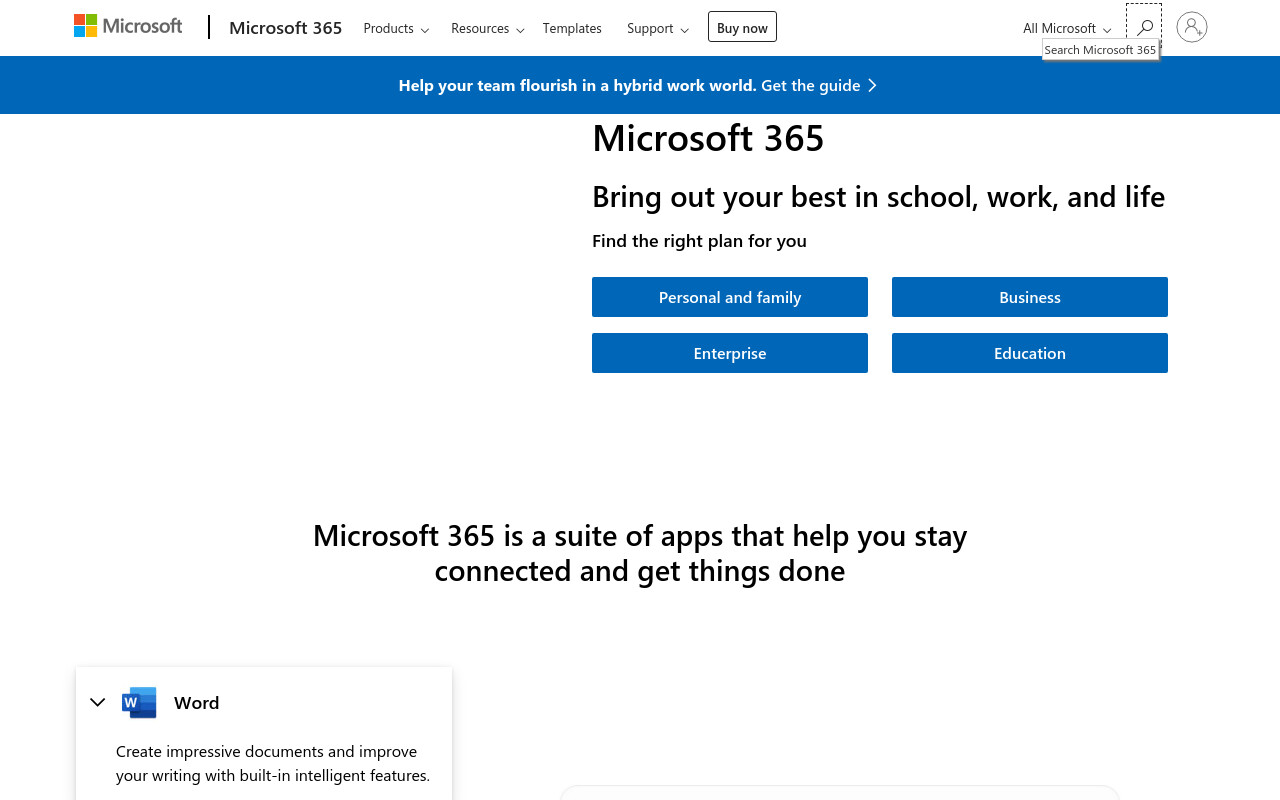Click the Buy now button
Viewport: 1280px width, 800px height.
click(x=742, y=27)
